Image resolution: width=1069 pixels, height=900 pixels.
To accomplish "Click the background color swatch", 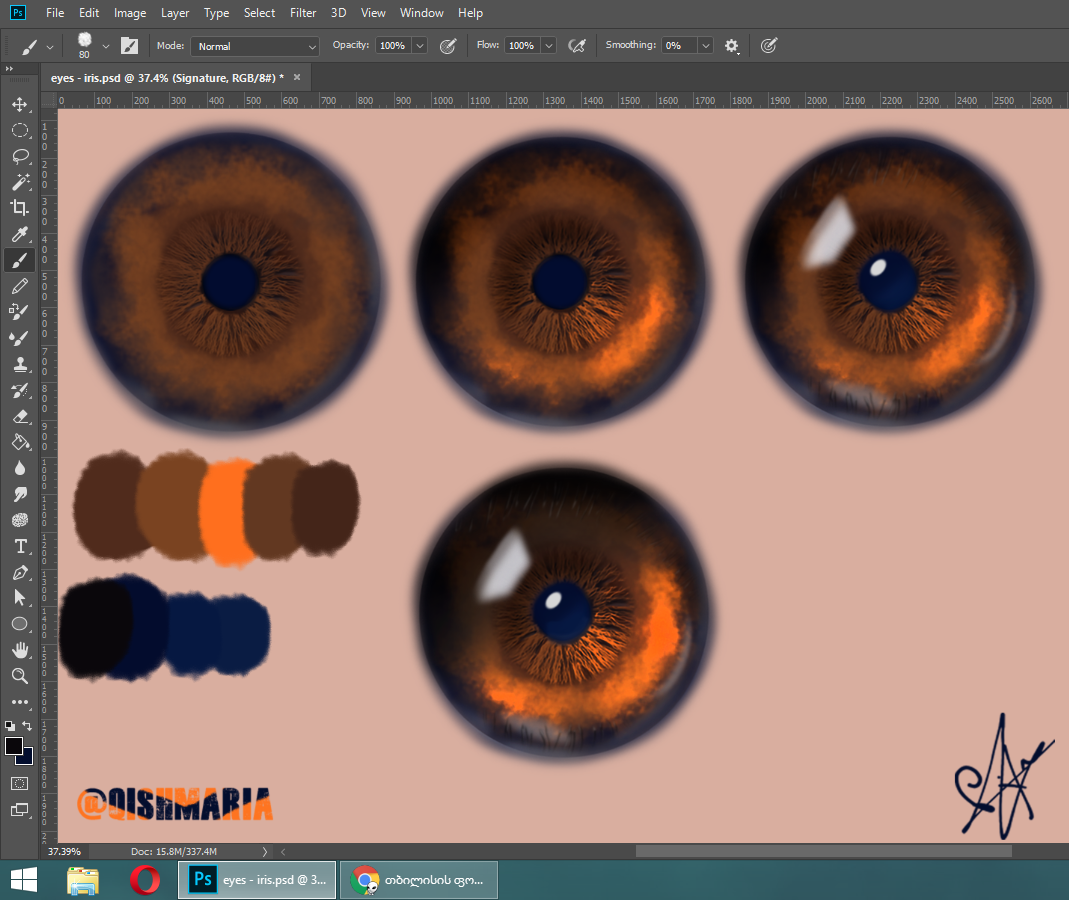I will (28, 758).
